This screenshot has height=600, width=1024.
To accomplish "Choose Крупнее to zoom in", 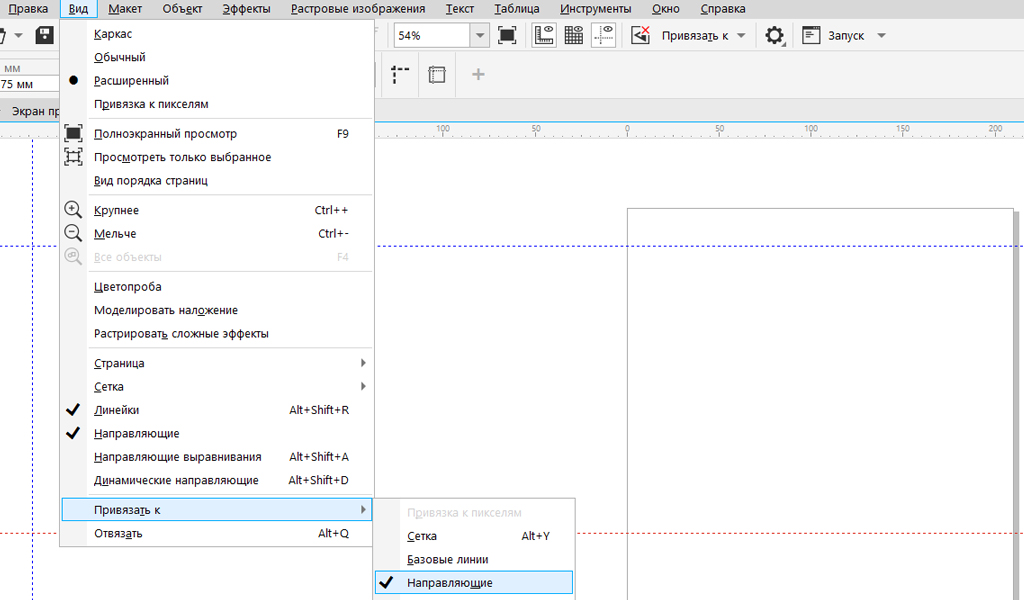I will pos(116,211).
